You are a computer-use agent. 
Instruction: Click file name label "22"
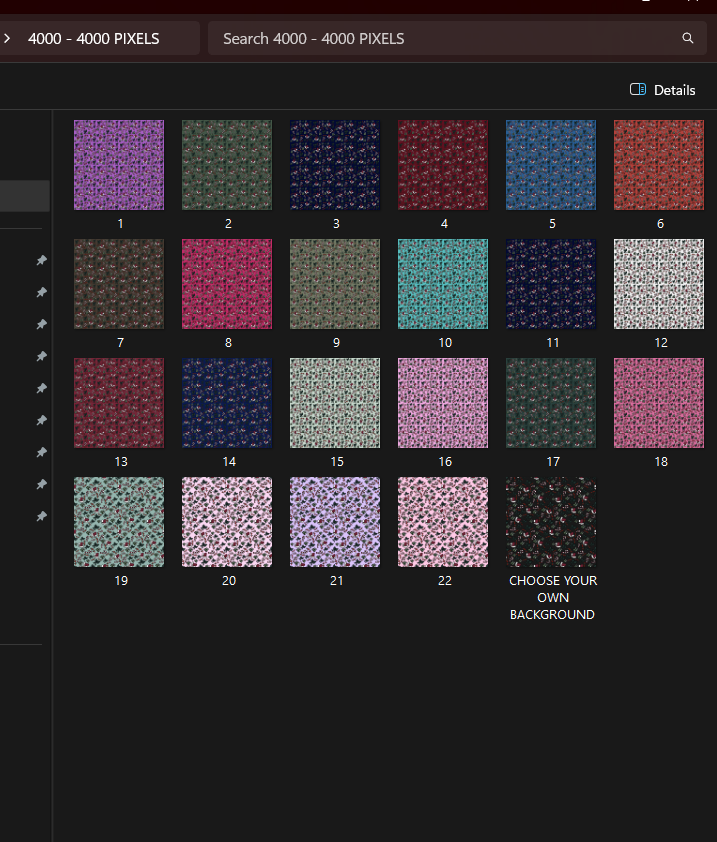point(445,580)
